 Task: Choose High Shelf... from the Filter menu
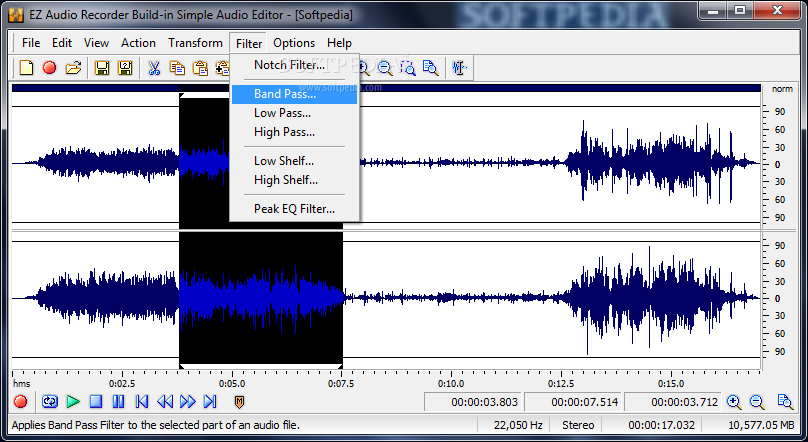click(294, 180)
